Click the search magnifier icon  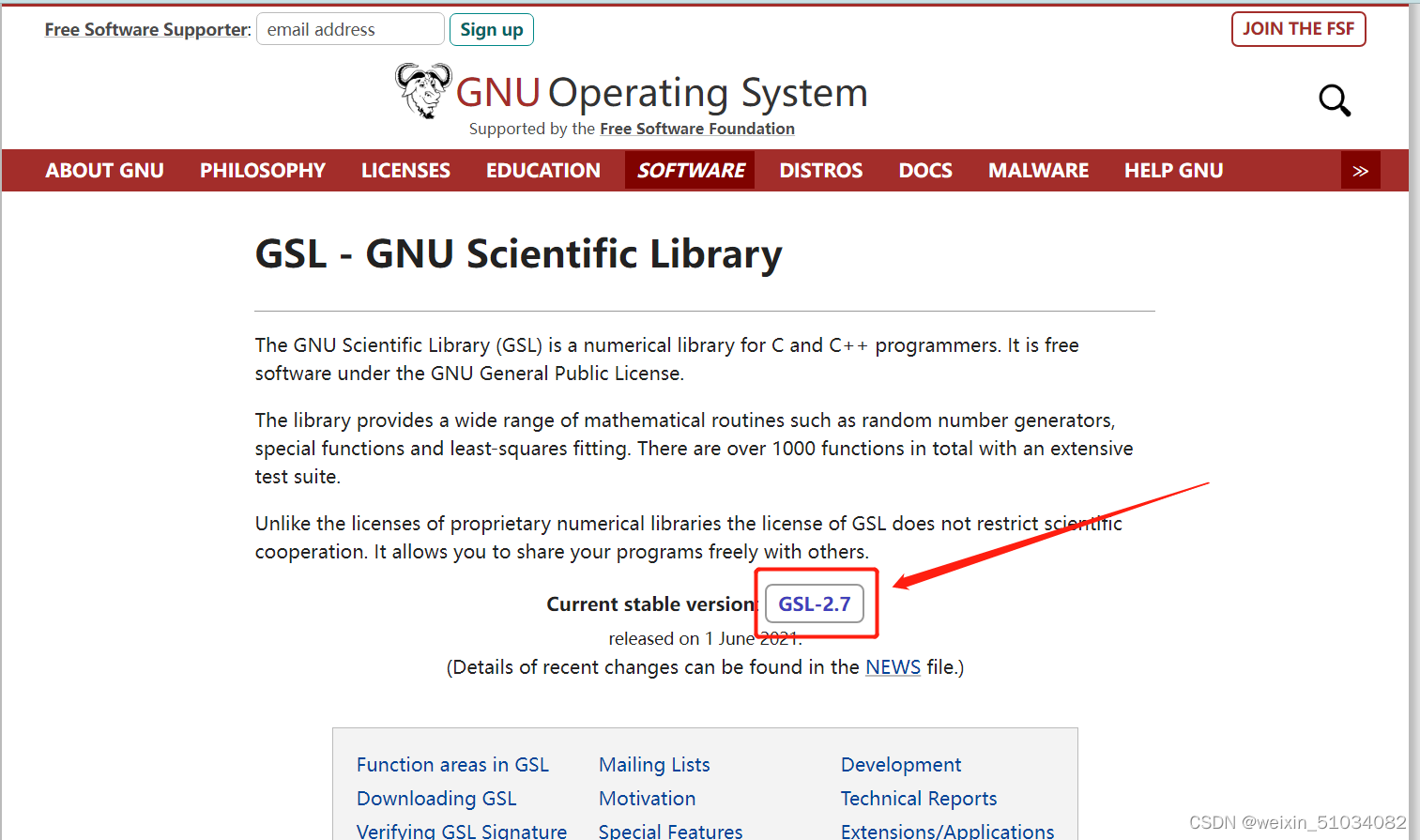[1335, 100]
